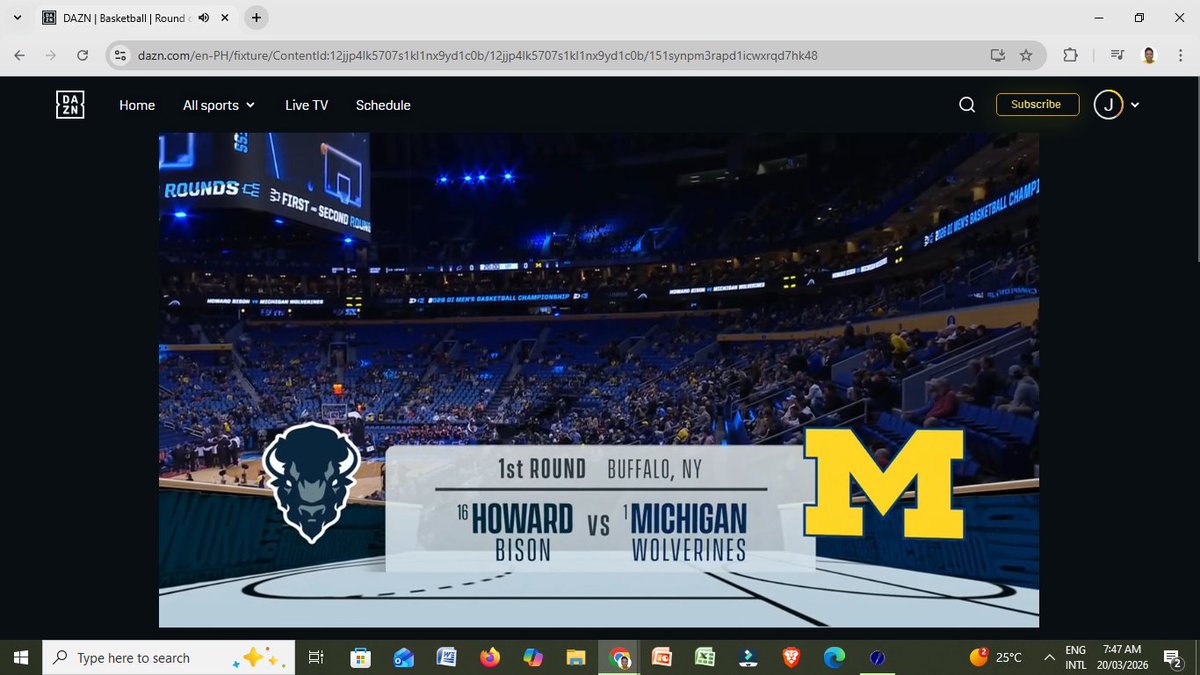Viewport: 1200px width, 675px height.
Task: Open the 25°C weather widget
Action: pyautogui.click(x=996, y=657)
